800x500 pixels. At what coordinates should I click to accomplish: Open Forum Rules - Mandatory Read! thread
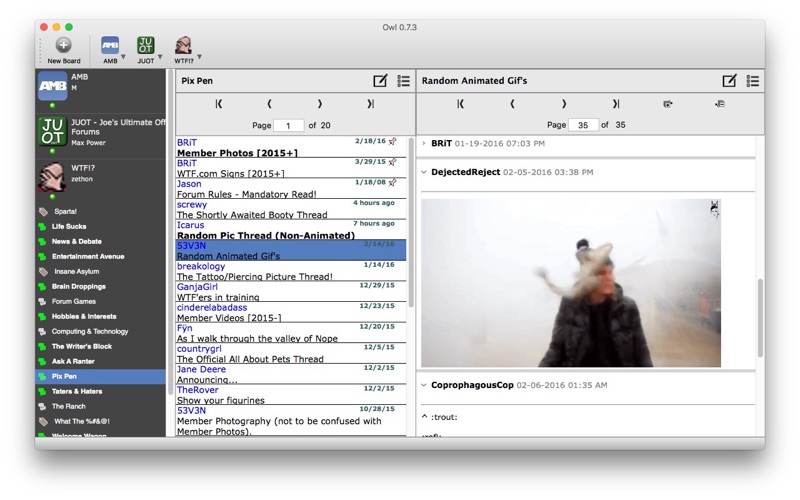tap(291, 189)
